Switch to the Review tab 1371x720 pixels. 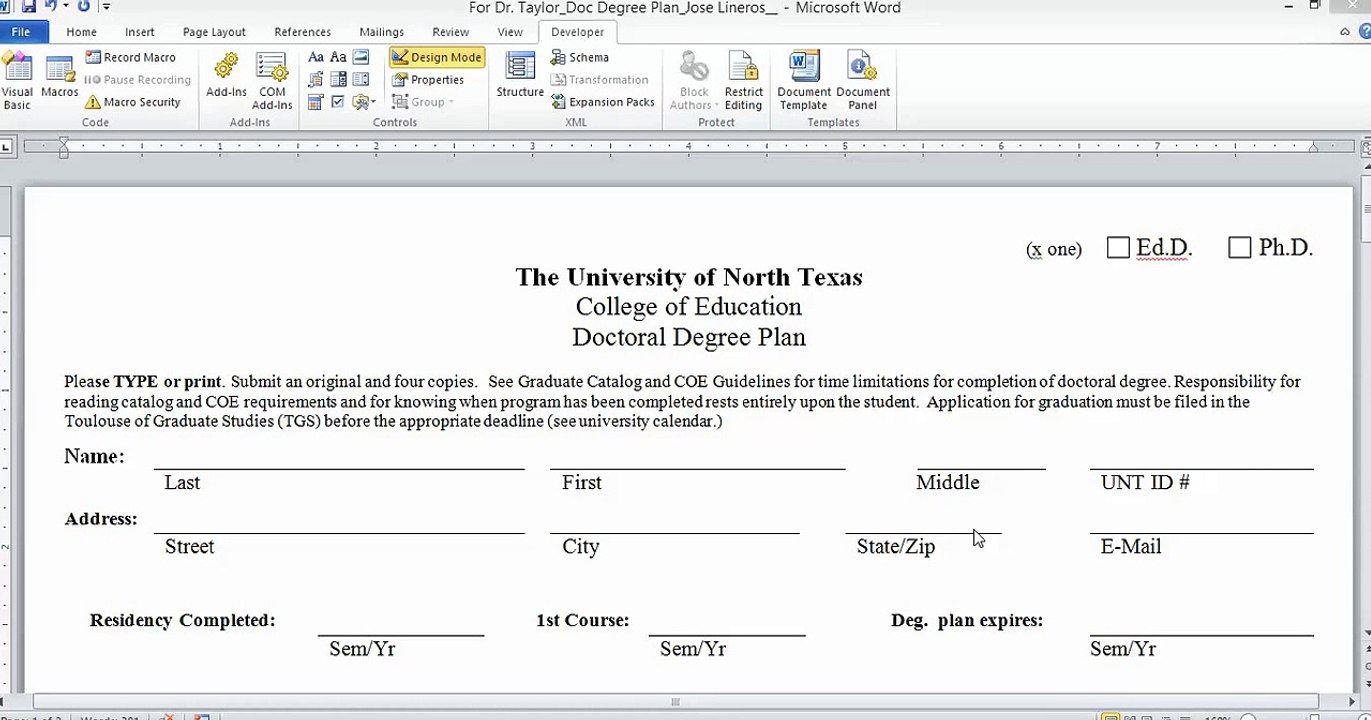[x=450, y=32]
